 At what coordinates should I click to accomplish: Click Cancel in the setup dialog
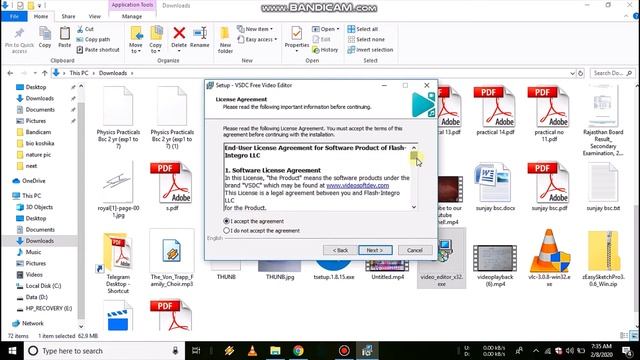pos(414,250)
